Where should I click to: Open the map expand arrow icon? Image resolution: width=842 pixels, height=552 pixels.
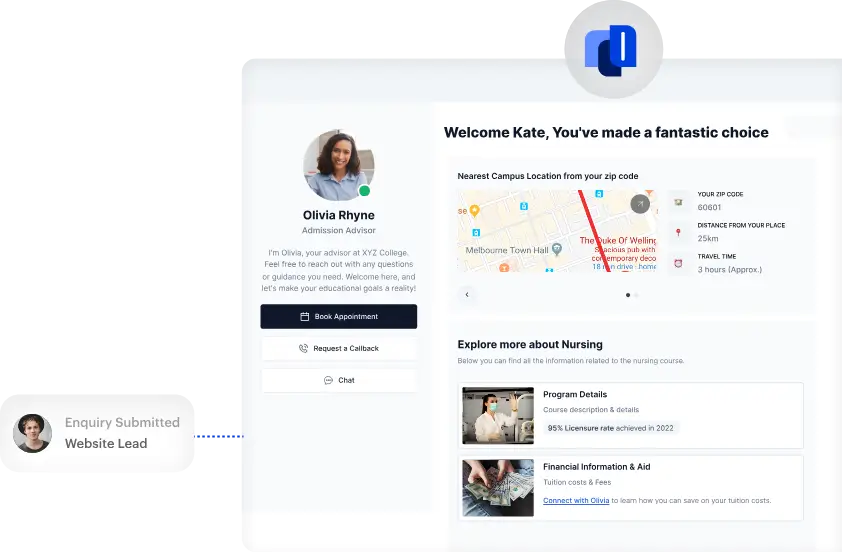pyautogui.click(x=640, y=204)
